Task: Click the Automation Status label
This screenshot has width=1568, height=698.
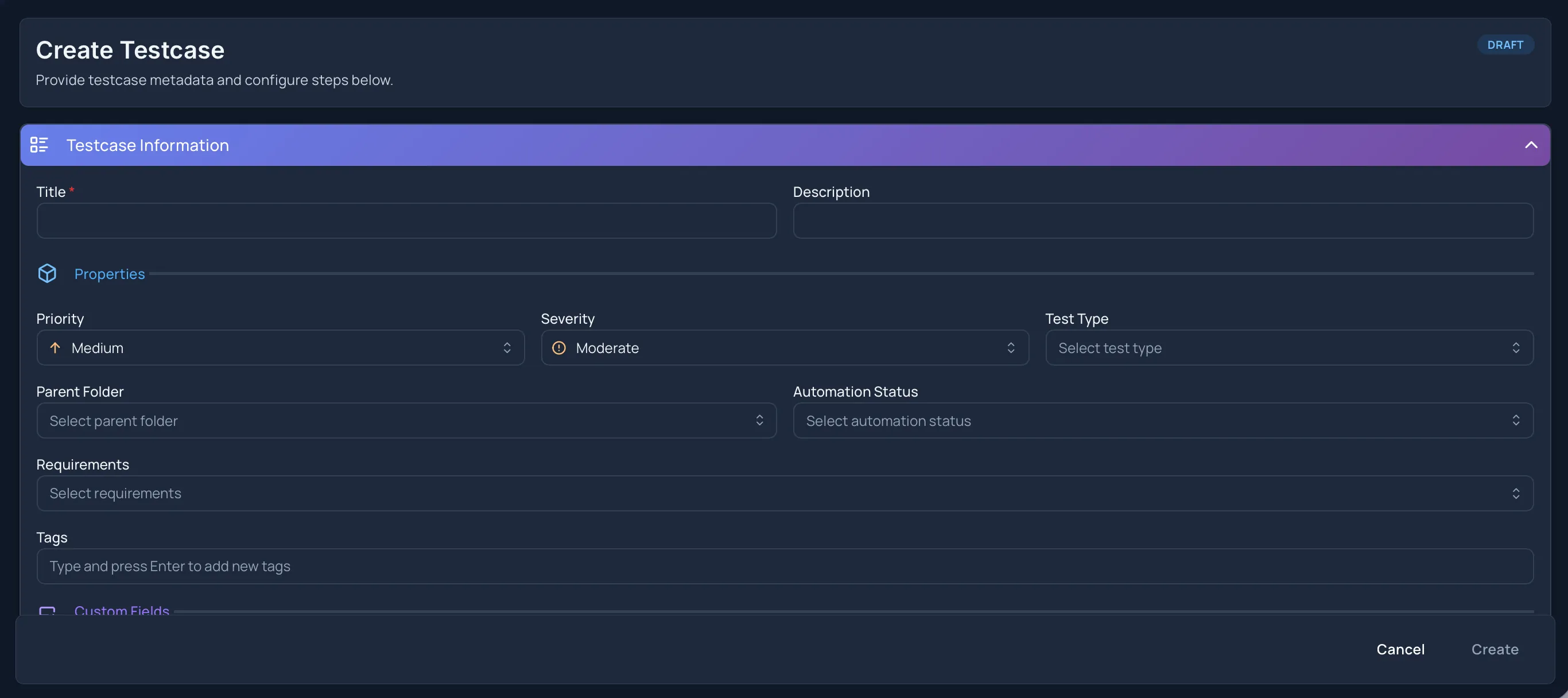Action: pos(855,391)
